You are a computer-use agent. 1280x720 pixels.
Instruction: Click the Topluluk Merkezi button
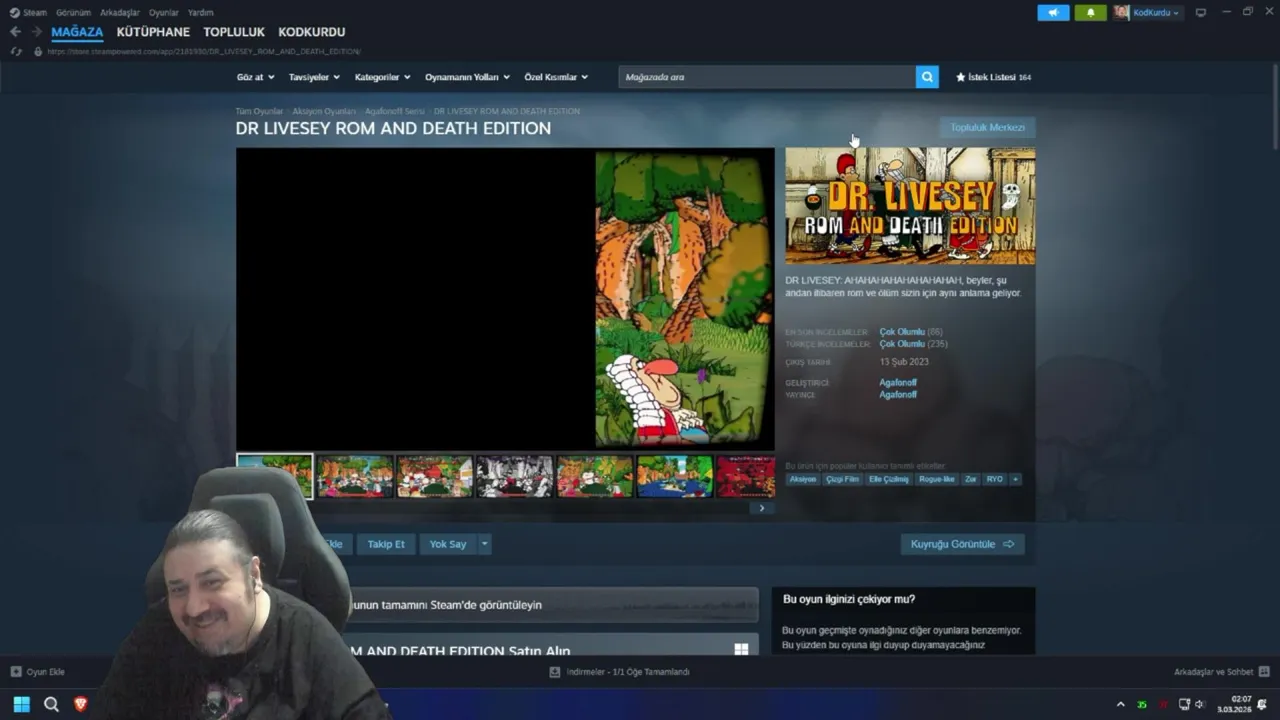pyautogui.click(x=987, y=127)
